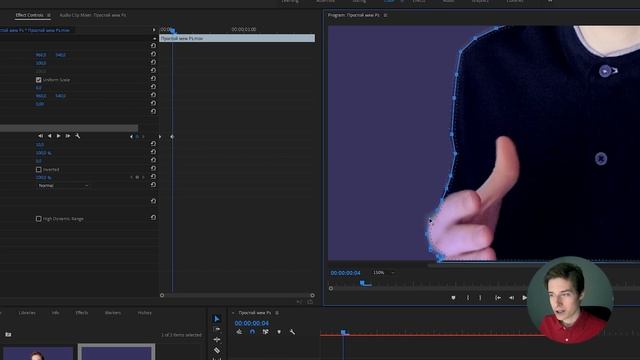Image resolution: width=640 pixels, height=360 pixels.
Task: Switch to Effect Controls tab
Action: point(29,15)
